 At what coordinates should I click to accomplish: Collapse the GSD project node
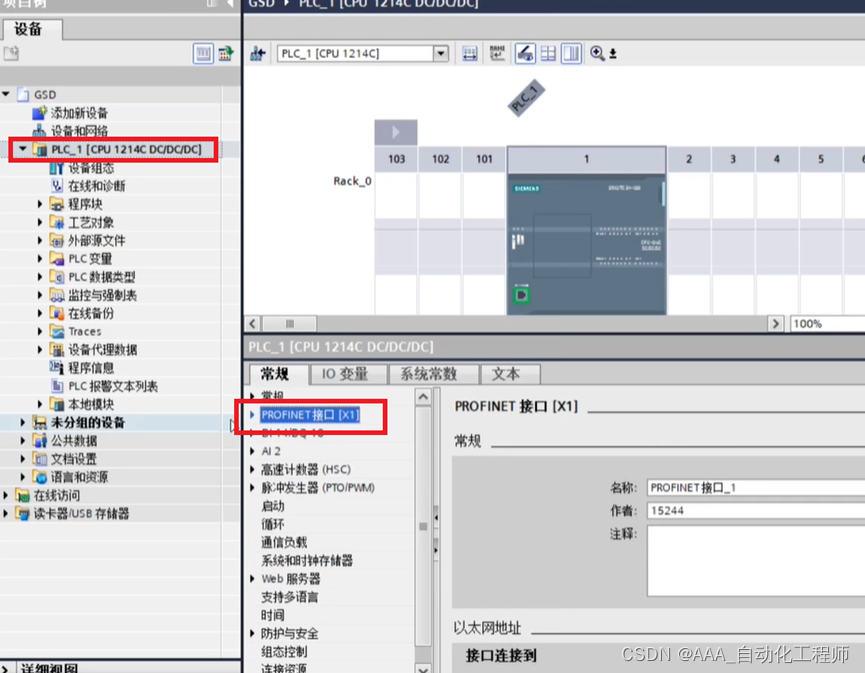[6, 94]
